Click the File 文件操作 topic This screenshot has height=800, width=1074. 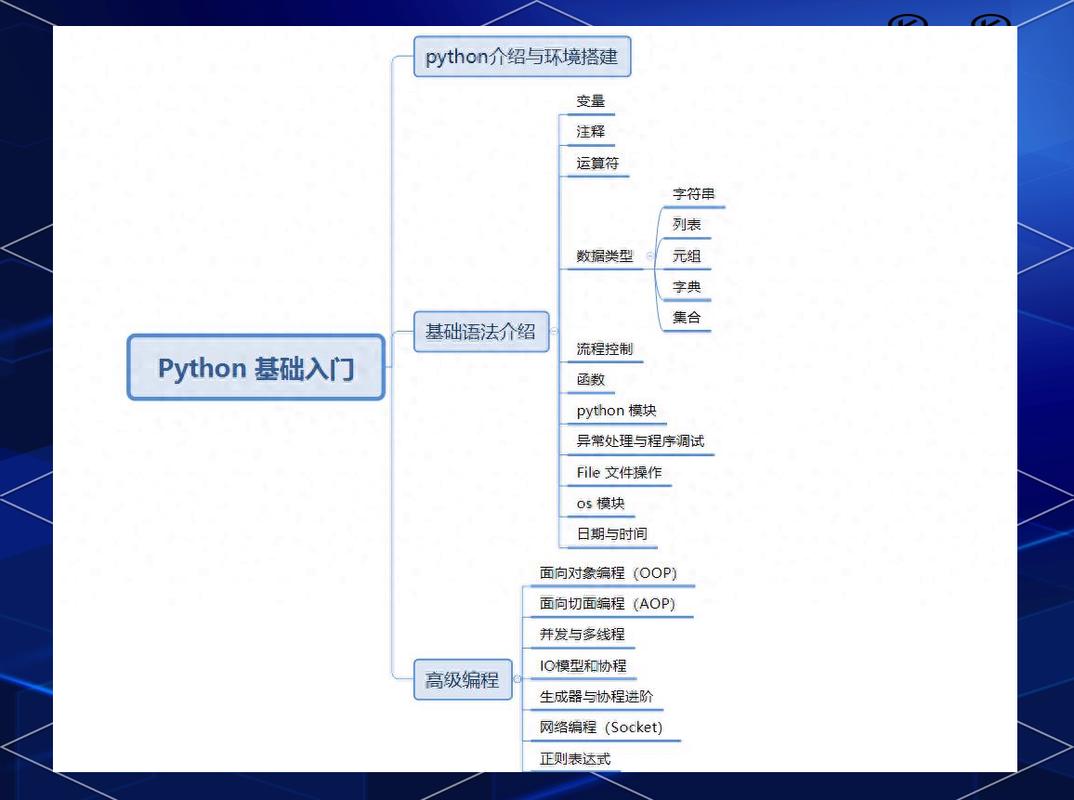point(619,473)
